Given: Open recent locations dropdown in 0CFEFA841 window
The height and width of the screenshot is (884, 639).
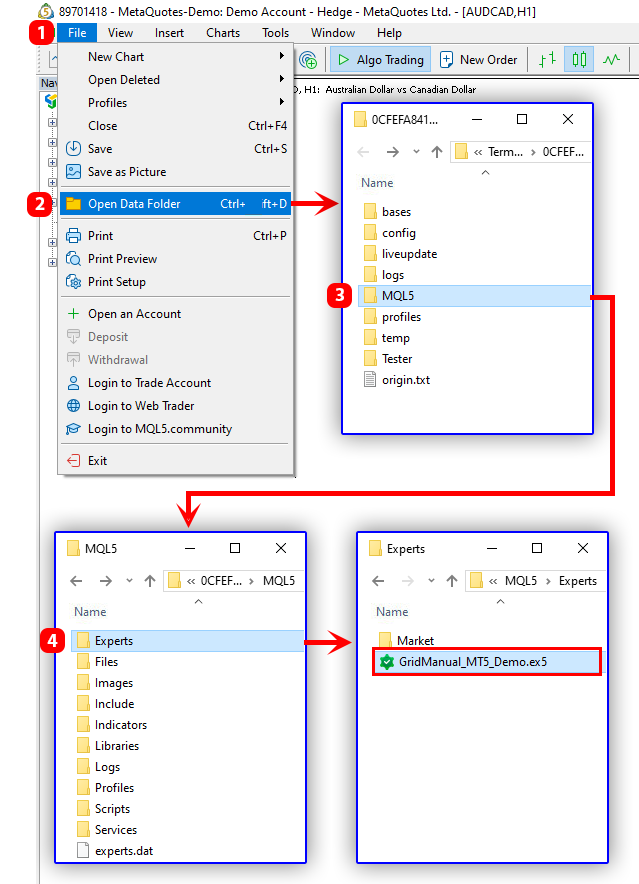Looking at the screenshot, I should [416, 152].
